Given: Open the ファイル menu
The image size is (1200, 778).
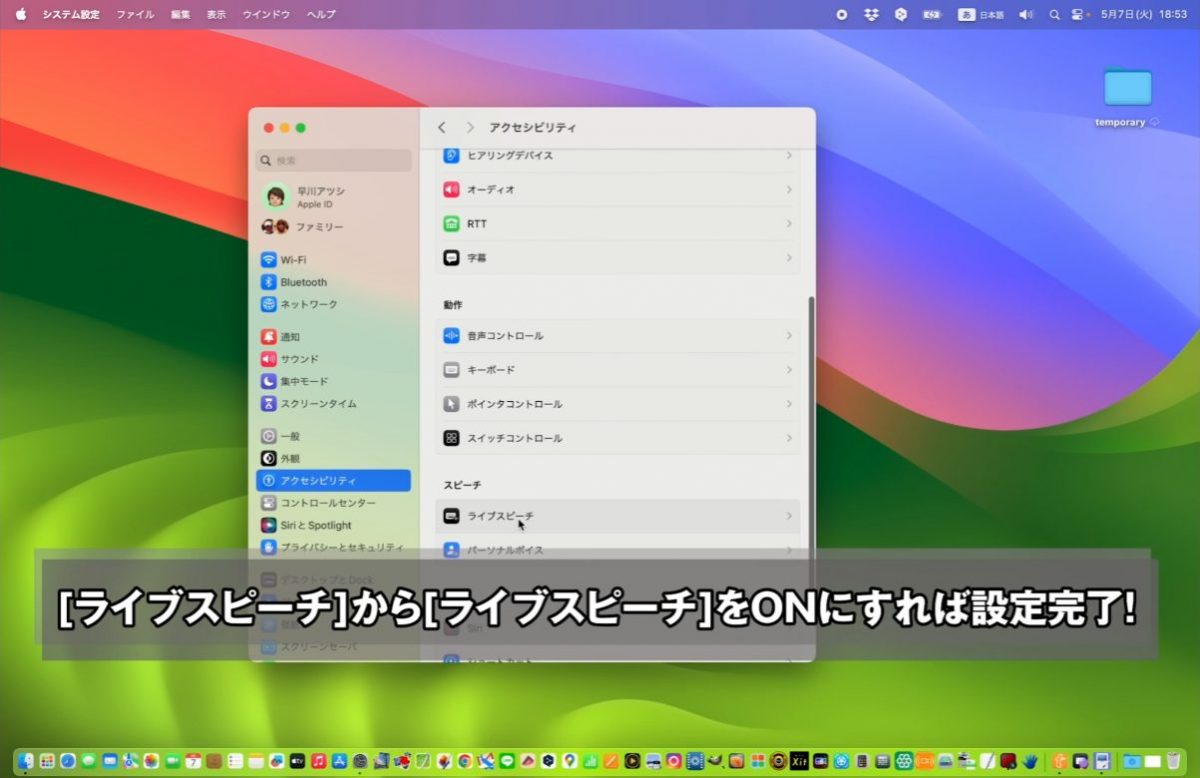Looking at the screenshot, I should [135, 15].
